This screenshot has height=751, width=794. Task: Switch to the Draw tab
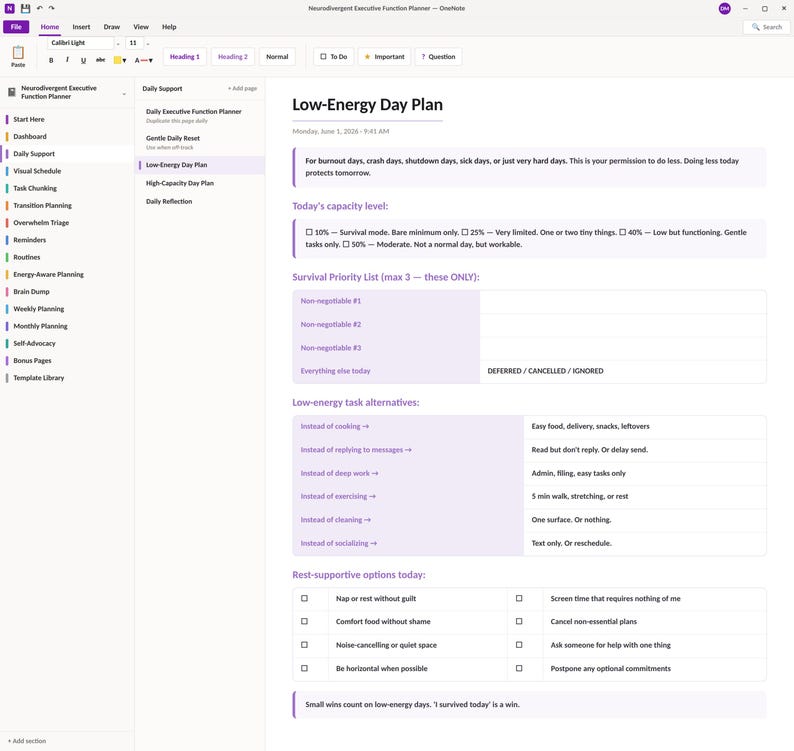coord(111,27)
